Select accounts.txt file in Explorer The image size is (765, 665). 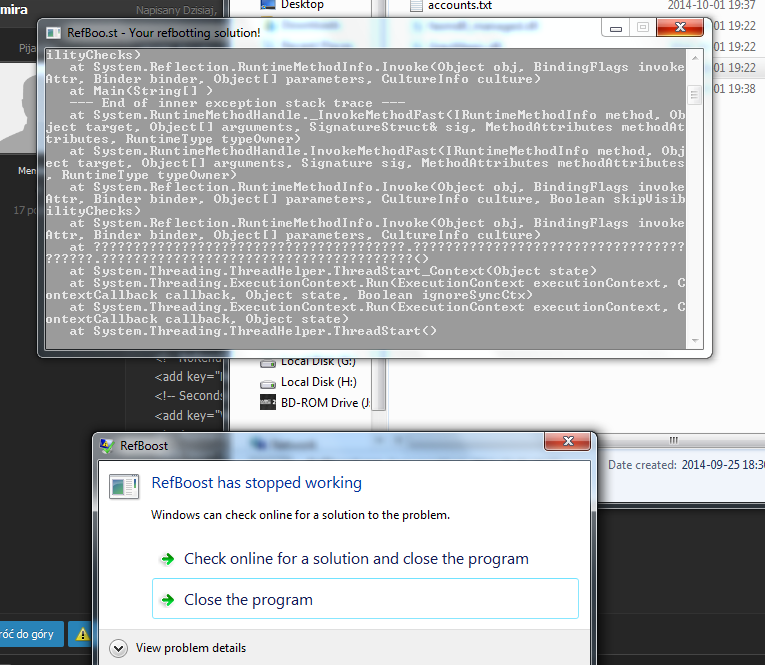point(460,5)
